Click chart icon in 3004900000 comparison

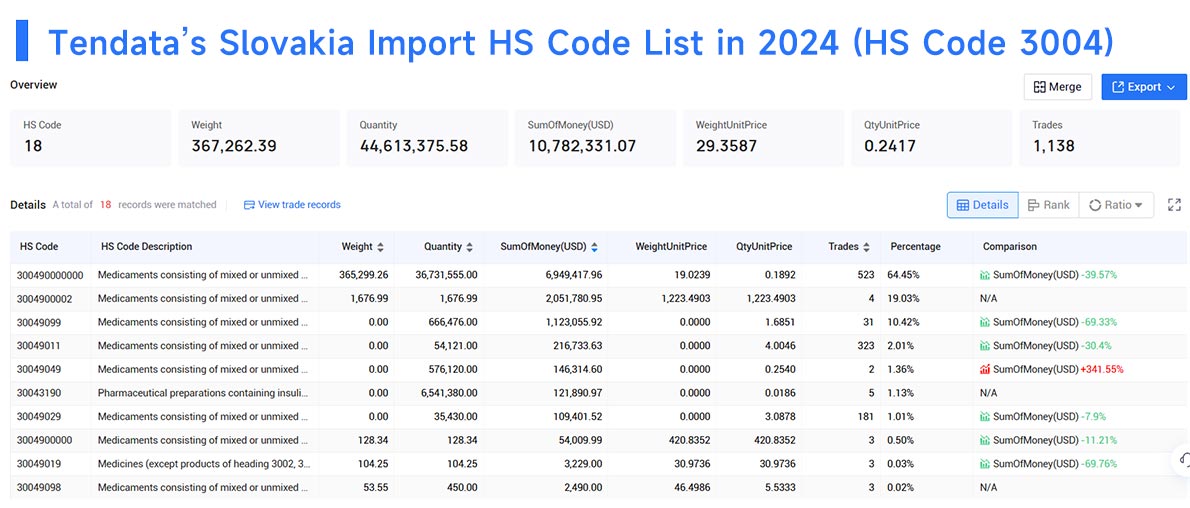click(985, 440)
